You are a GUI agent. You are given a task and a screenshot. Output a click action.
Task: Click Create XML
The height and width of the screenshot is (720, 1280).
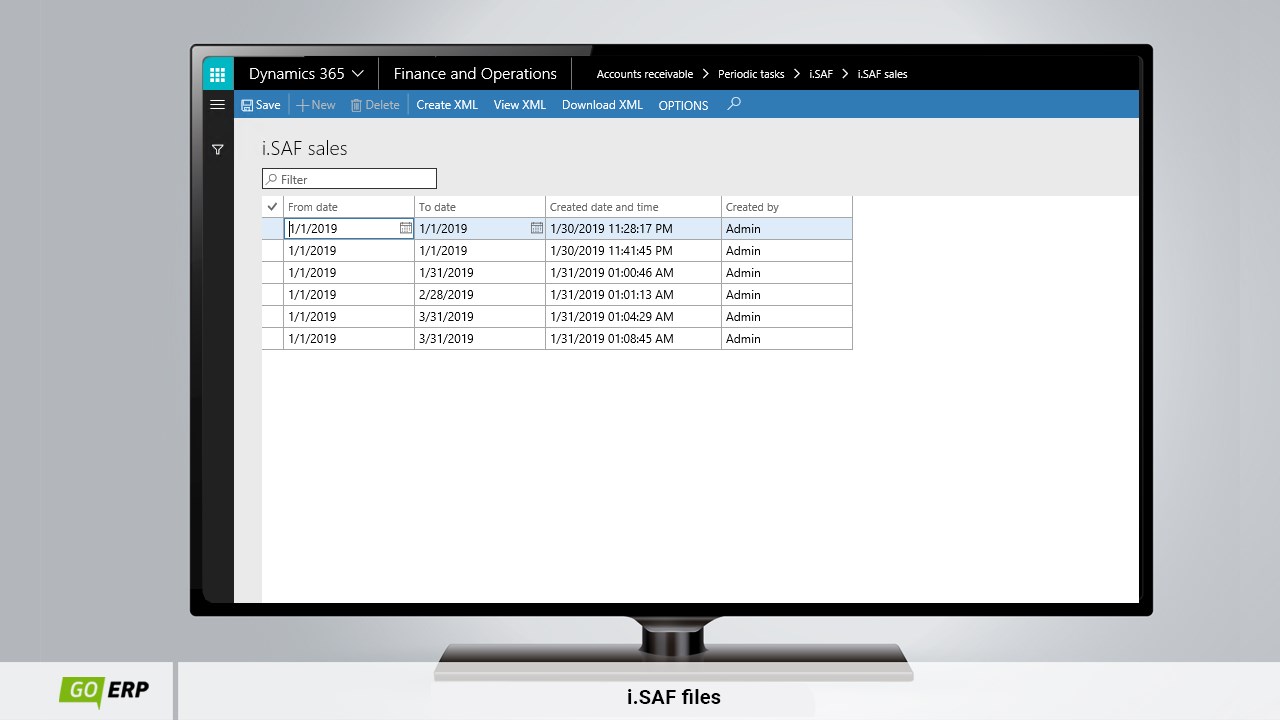447,105
